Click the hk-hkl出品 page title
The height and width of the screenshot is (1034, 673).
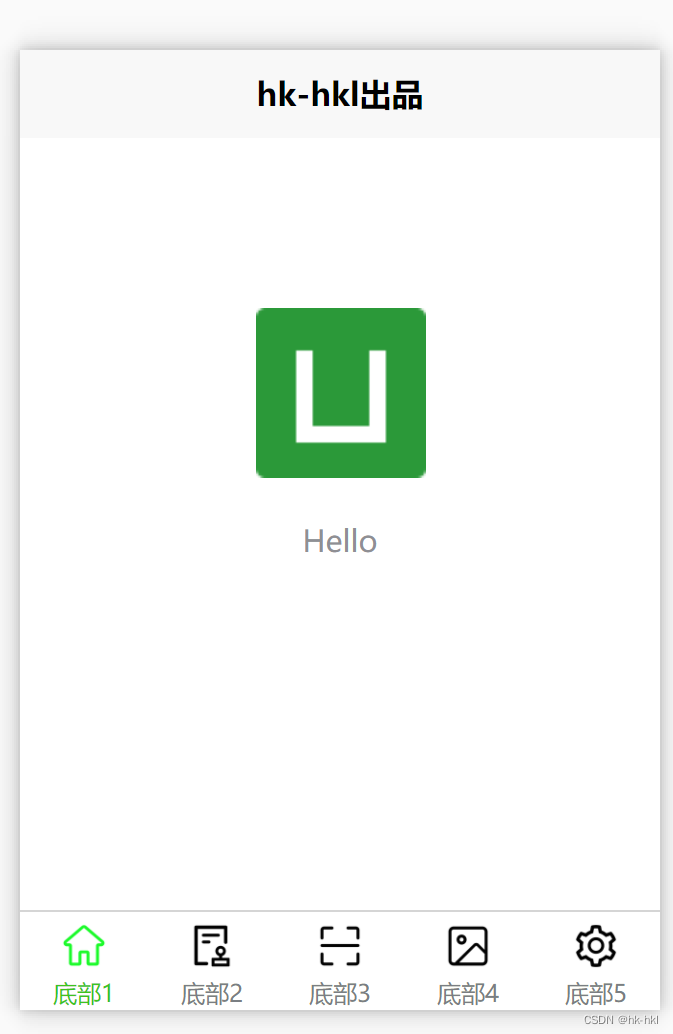coord(339,94)
